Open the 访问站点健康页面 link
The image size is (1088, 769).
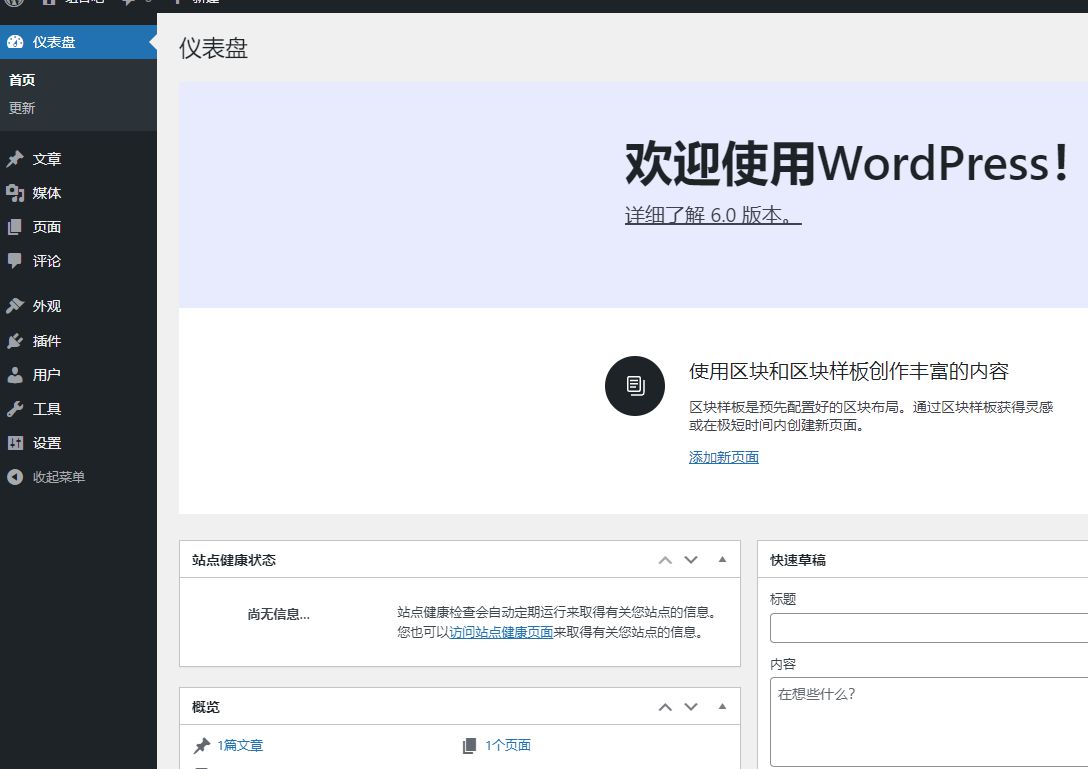501,632
